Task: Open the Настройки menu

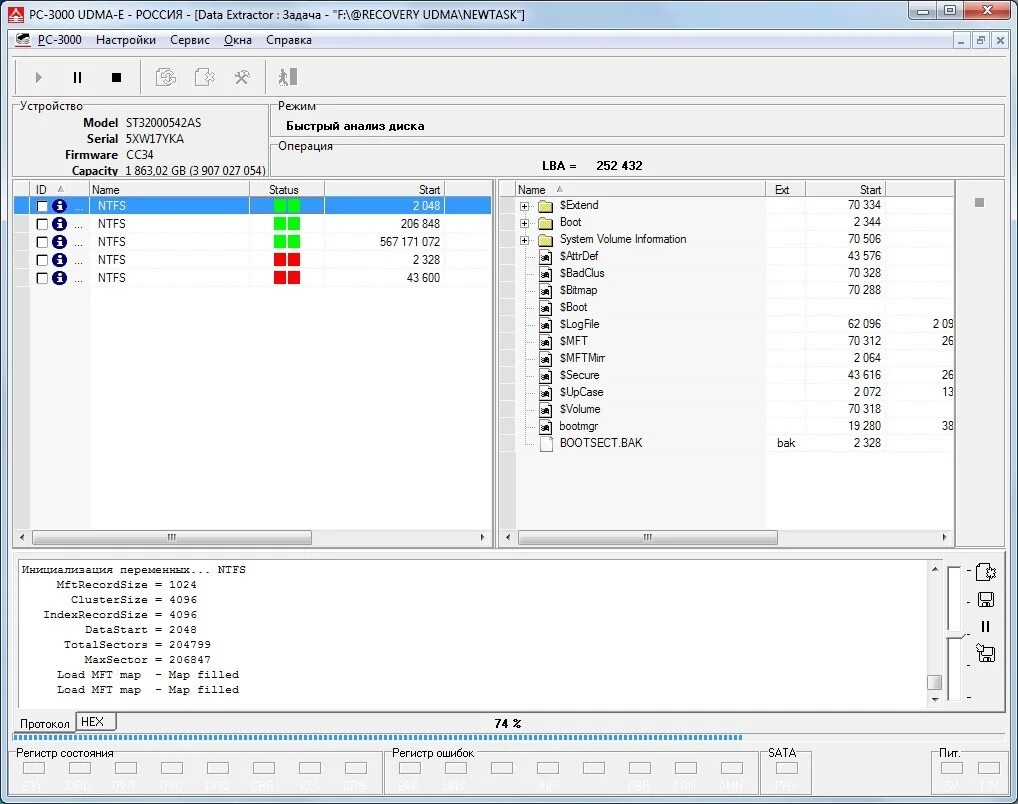Action: click(x=126, y=40)
